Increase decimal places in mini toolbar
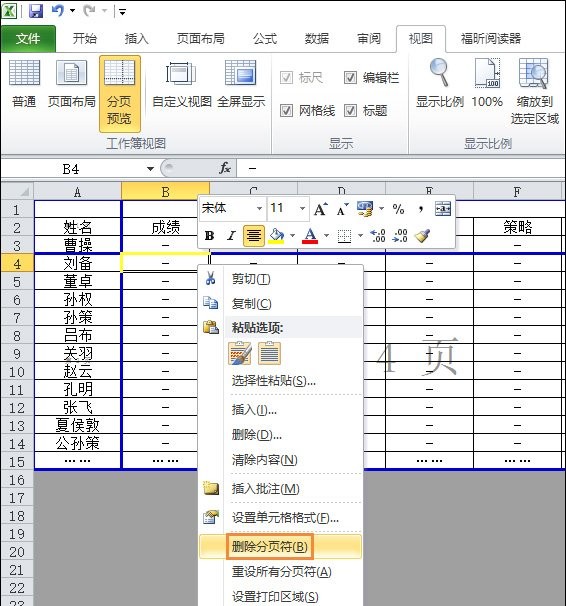This screenshot has width=566, height=606. [x=378, y=235]
